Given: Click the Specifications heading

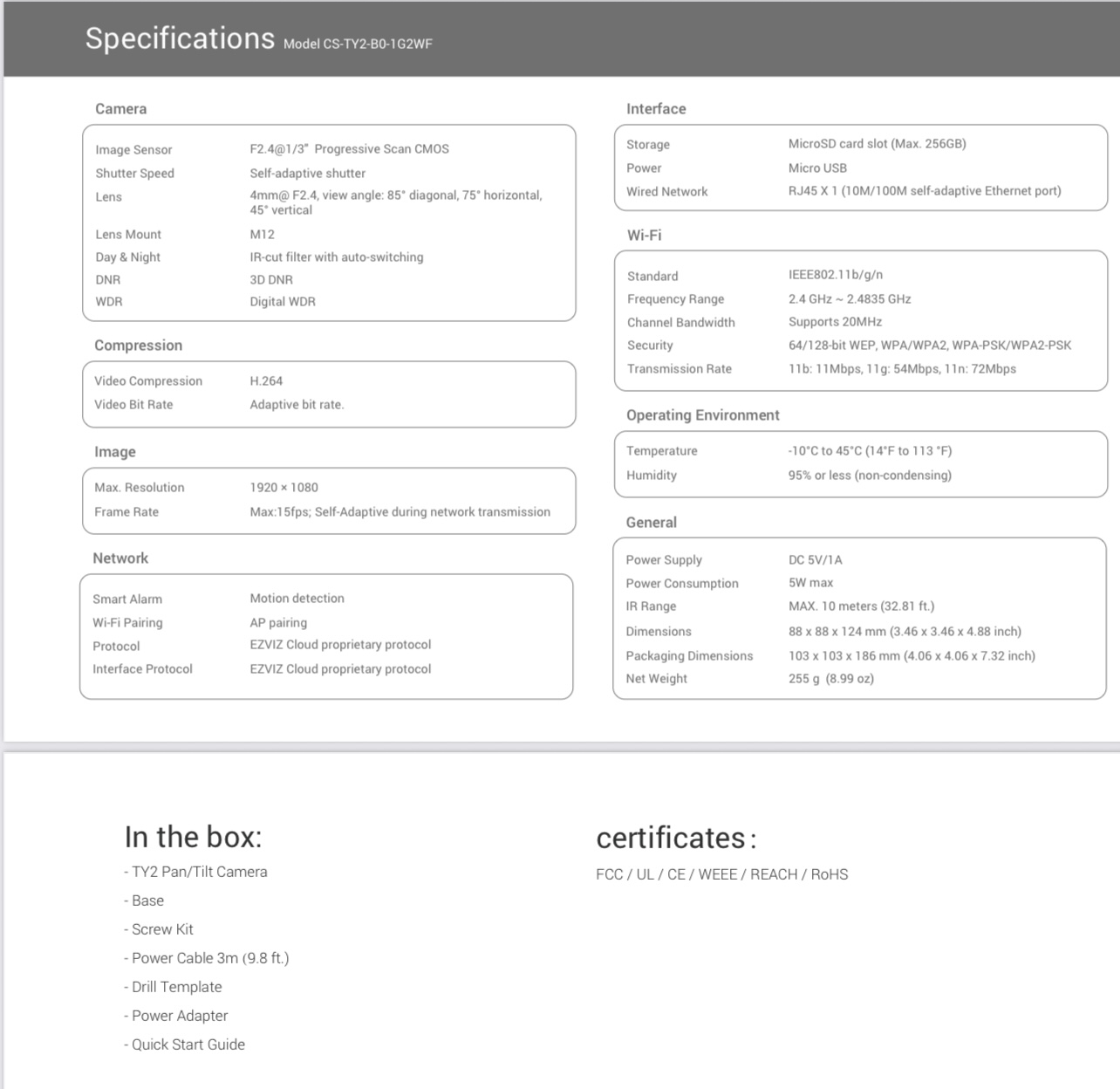Looking at the screenshot, I should pos(180,38).
